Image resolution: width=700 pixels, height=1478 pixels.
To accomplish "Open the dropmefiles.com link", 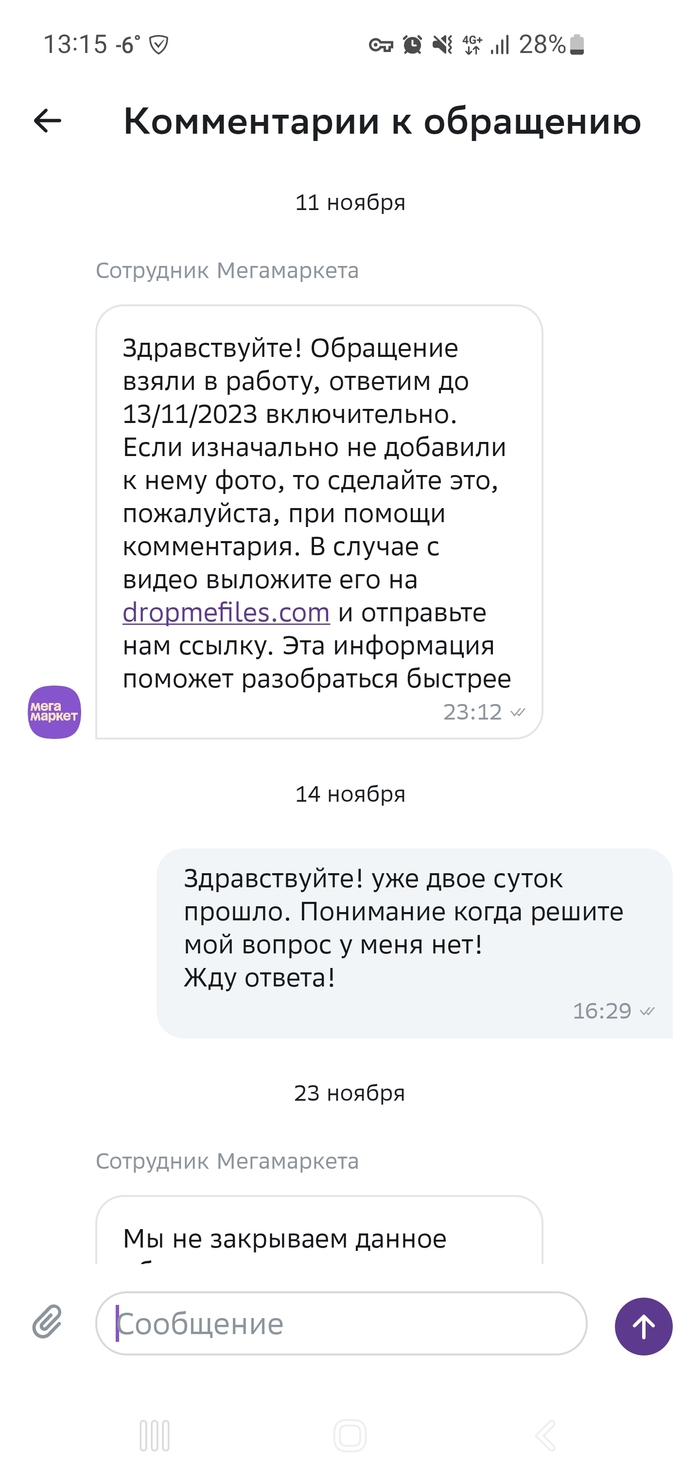I will coord(226,612).
